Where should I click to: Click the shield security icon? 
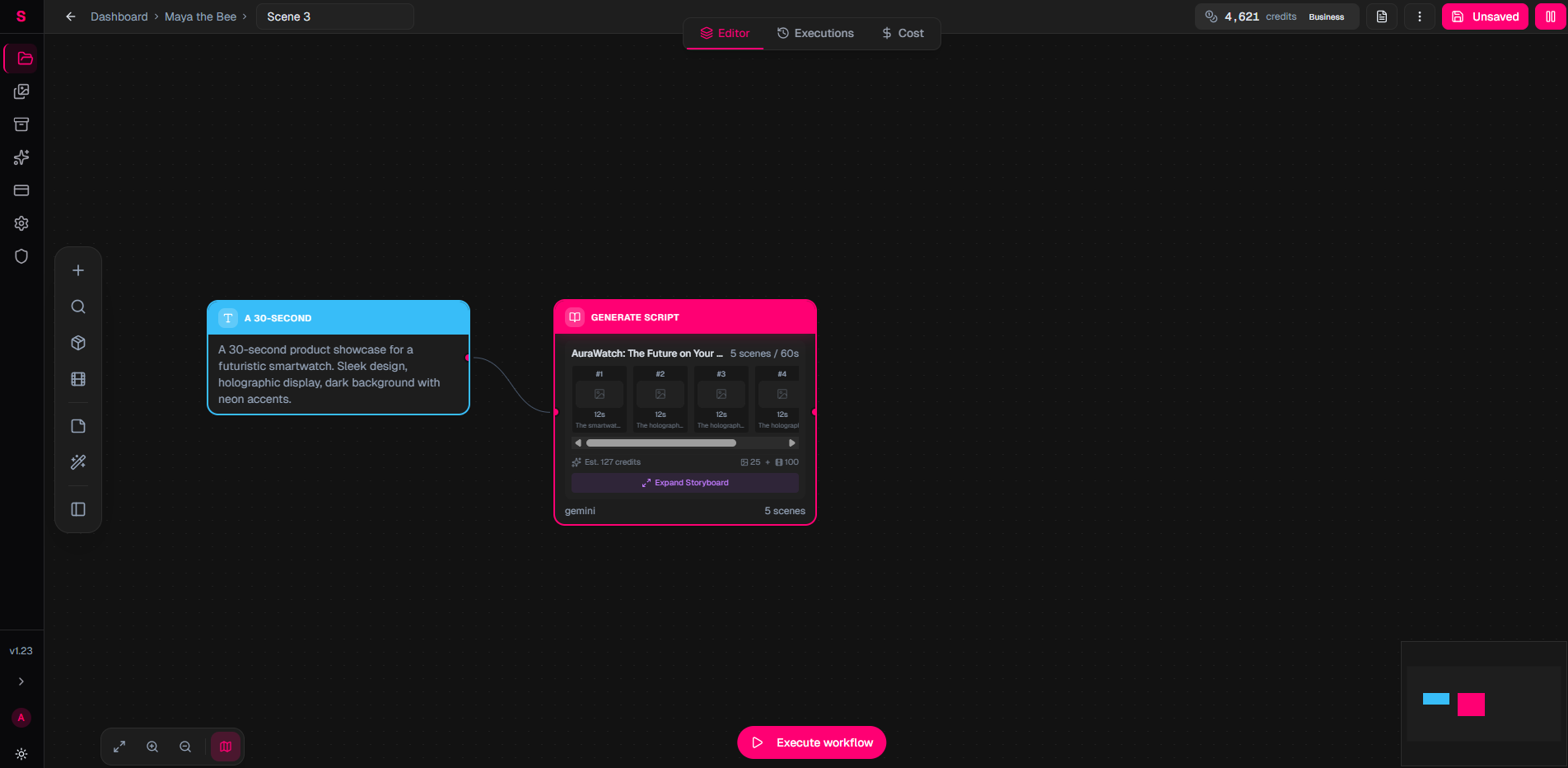(x=21, y=256)
